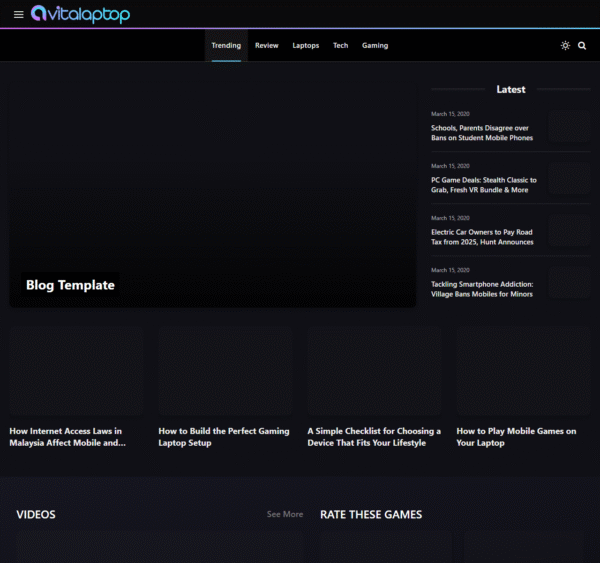Screen dimensions: 600x563
Task: Open search with magnifier icon
Action: pos(582,46)
